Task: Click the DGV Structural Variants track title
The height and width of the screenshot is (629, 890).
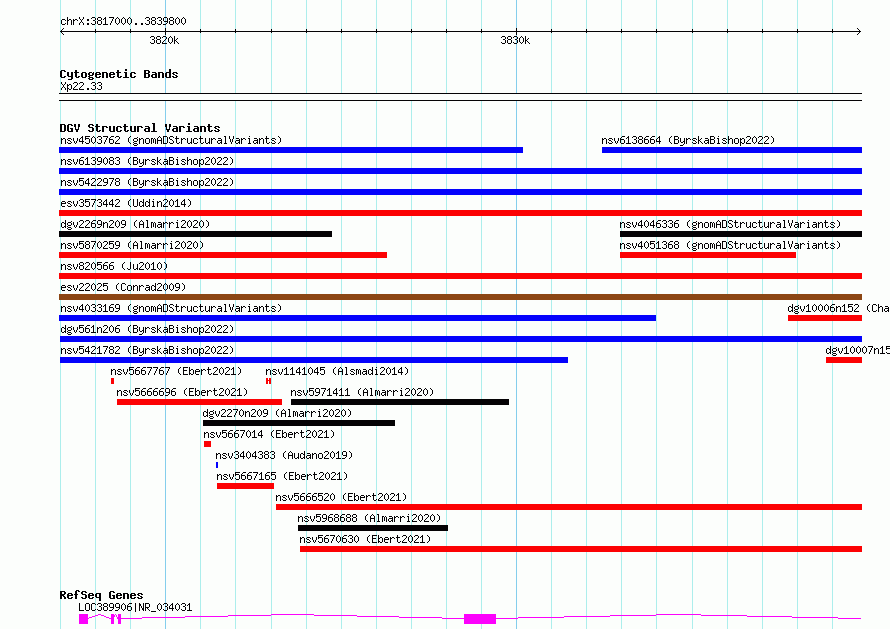Action: pos(140,128)
